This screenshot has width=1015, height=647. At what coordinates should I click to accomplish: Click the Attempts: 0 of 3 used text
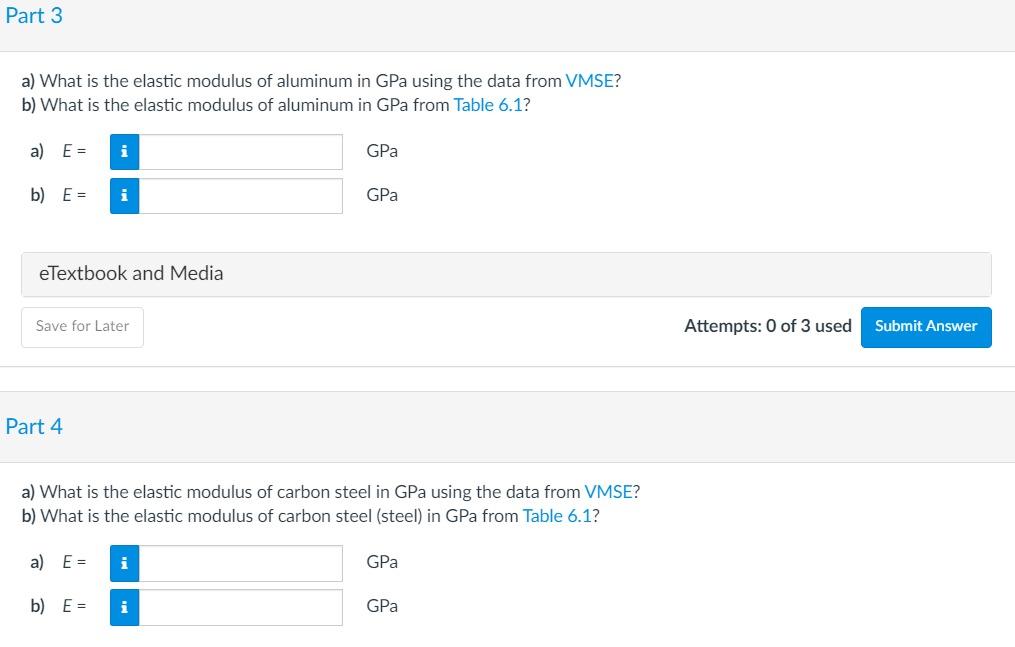[x=767, y=326]
